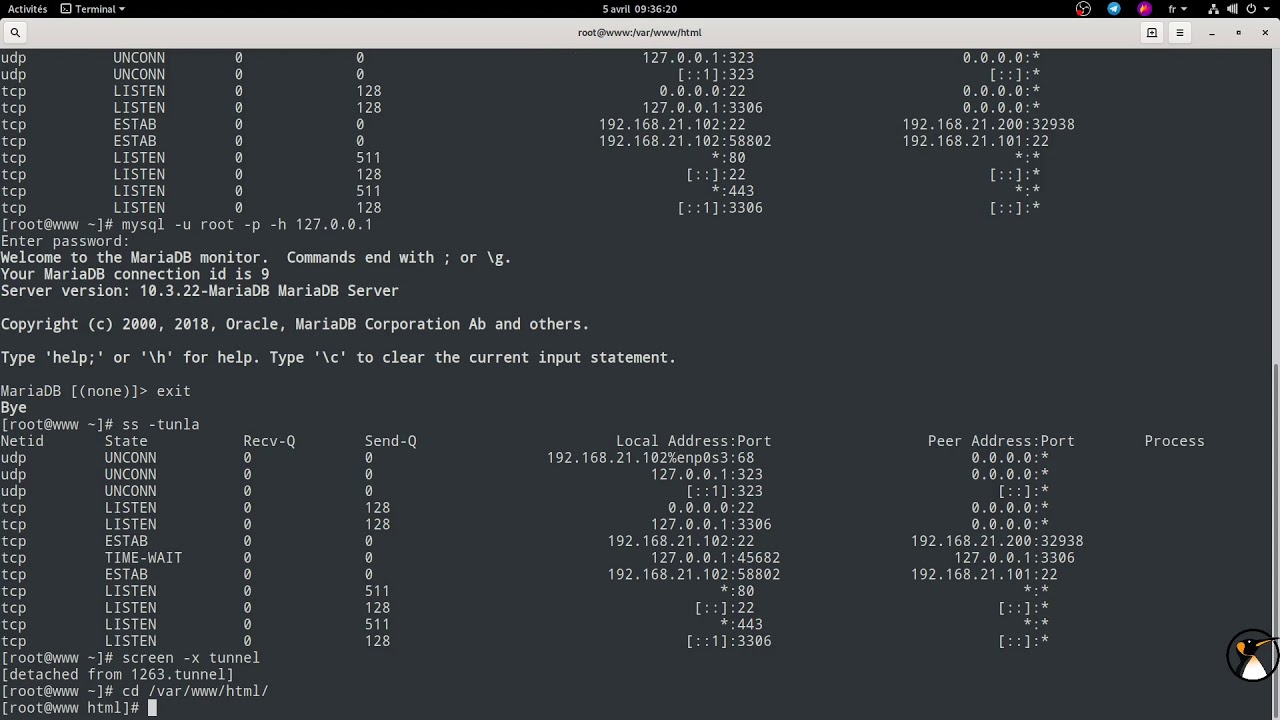Click the 'Local Address:Port' header
The width and height of the screenshot is (1280, 720).
pos(694,441)
